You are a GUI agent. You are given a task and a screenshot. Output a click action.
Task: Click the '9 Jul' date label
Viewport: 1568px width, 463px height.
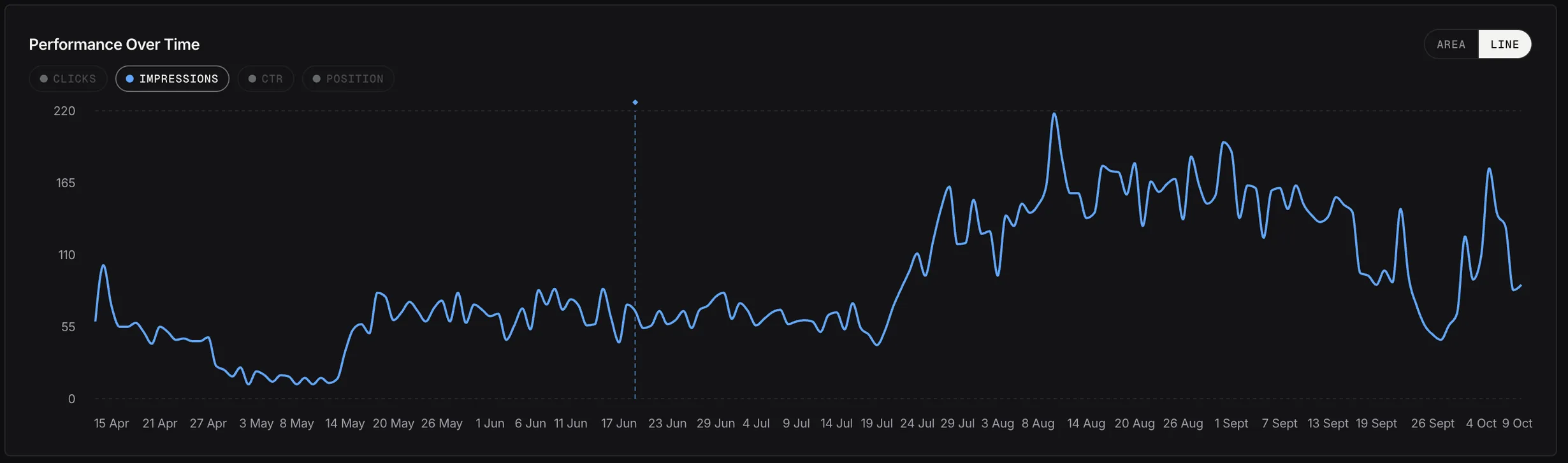point(796,424)
